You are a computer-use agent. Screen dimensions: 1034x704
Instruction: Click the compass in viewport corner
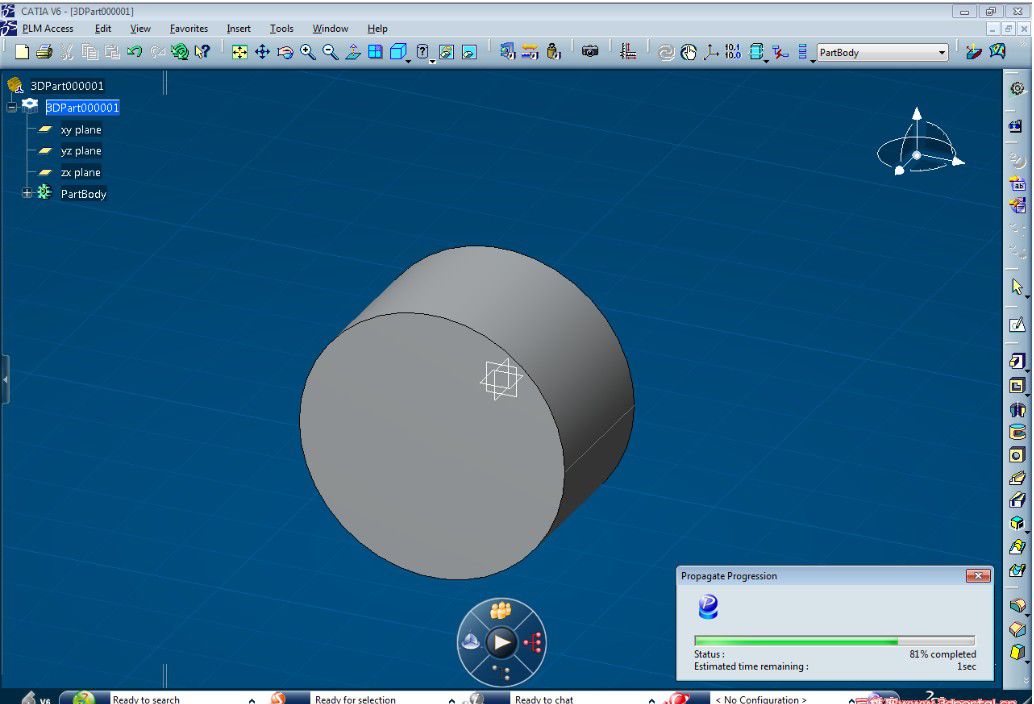coord(919,143)
